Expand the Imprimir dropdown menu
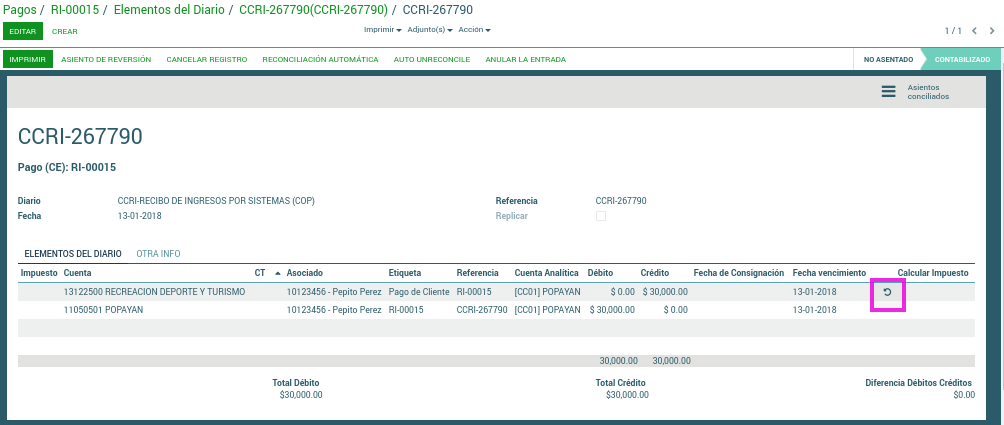This screenshot has height=425, width=1004. click(382, 30)
